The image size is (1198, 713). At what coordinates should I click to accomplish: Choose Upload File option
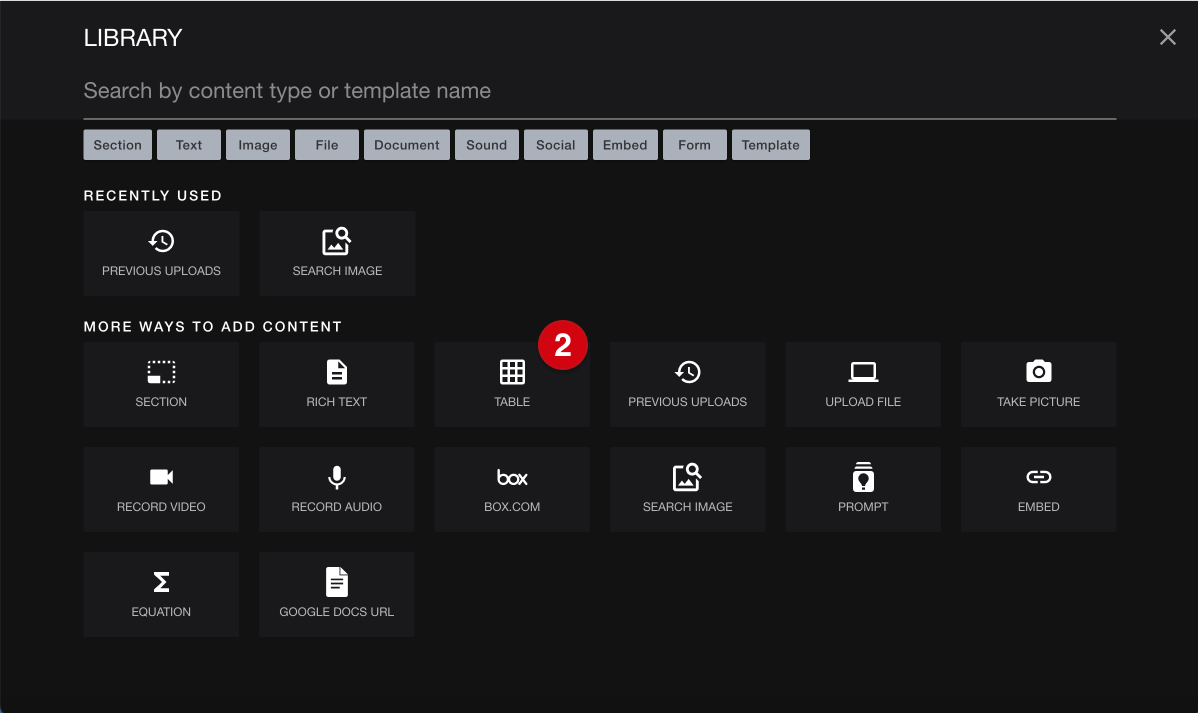pyautogui.click(x=863, y=384)
